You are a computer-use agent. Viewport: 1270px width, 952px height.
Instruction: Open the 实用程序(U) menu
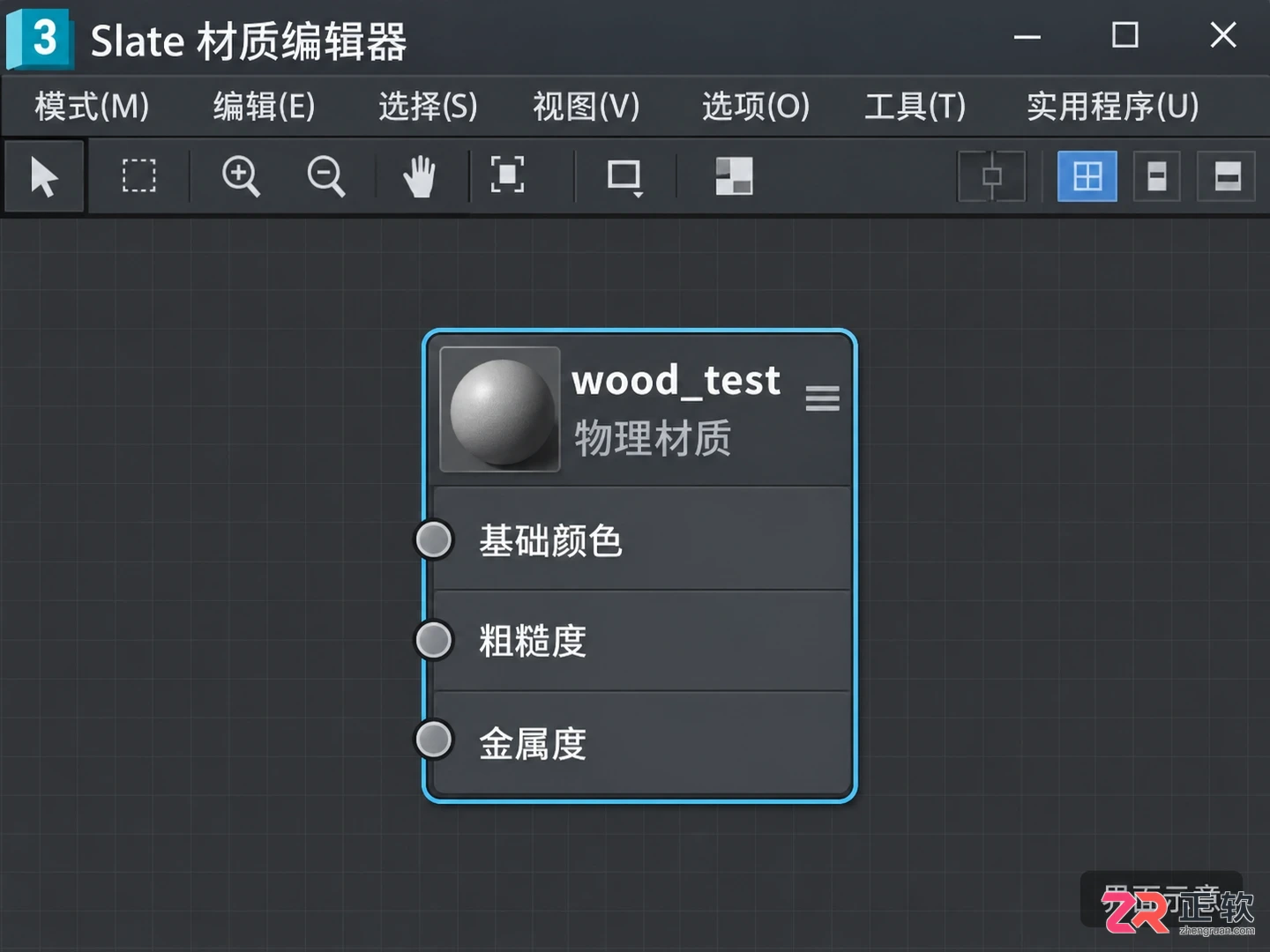(1113, 107)
